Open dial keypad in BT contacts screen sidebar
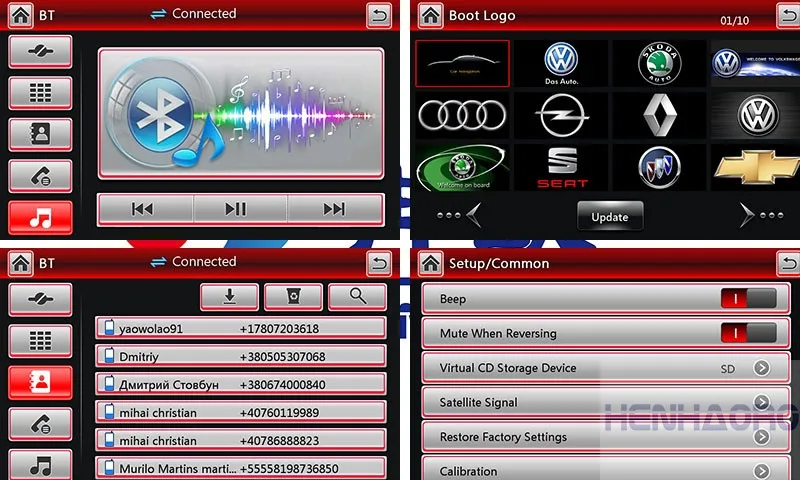Screen dimensions: 800x480 [40, 341]
